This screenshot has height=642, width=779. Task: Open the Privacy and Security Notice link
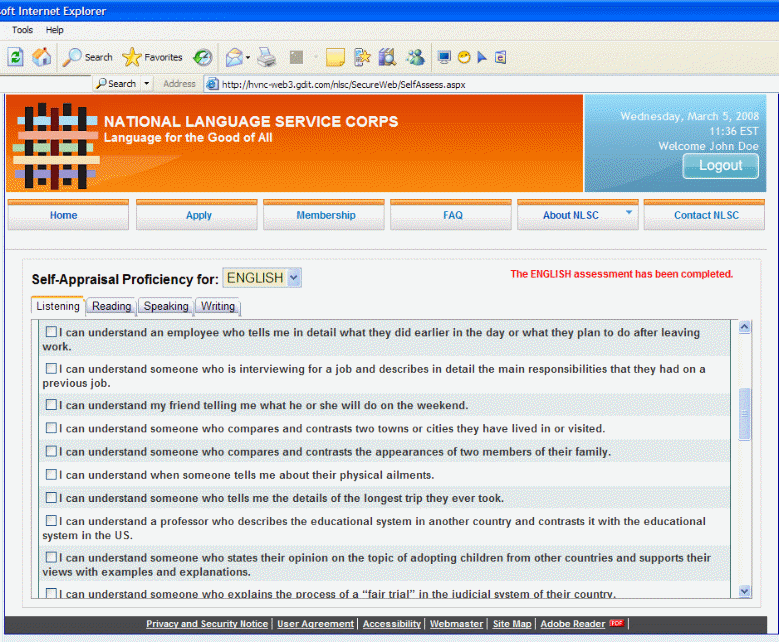[207, 624]
